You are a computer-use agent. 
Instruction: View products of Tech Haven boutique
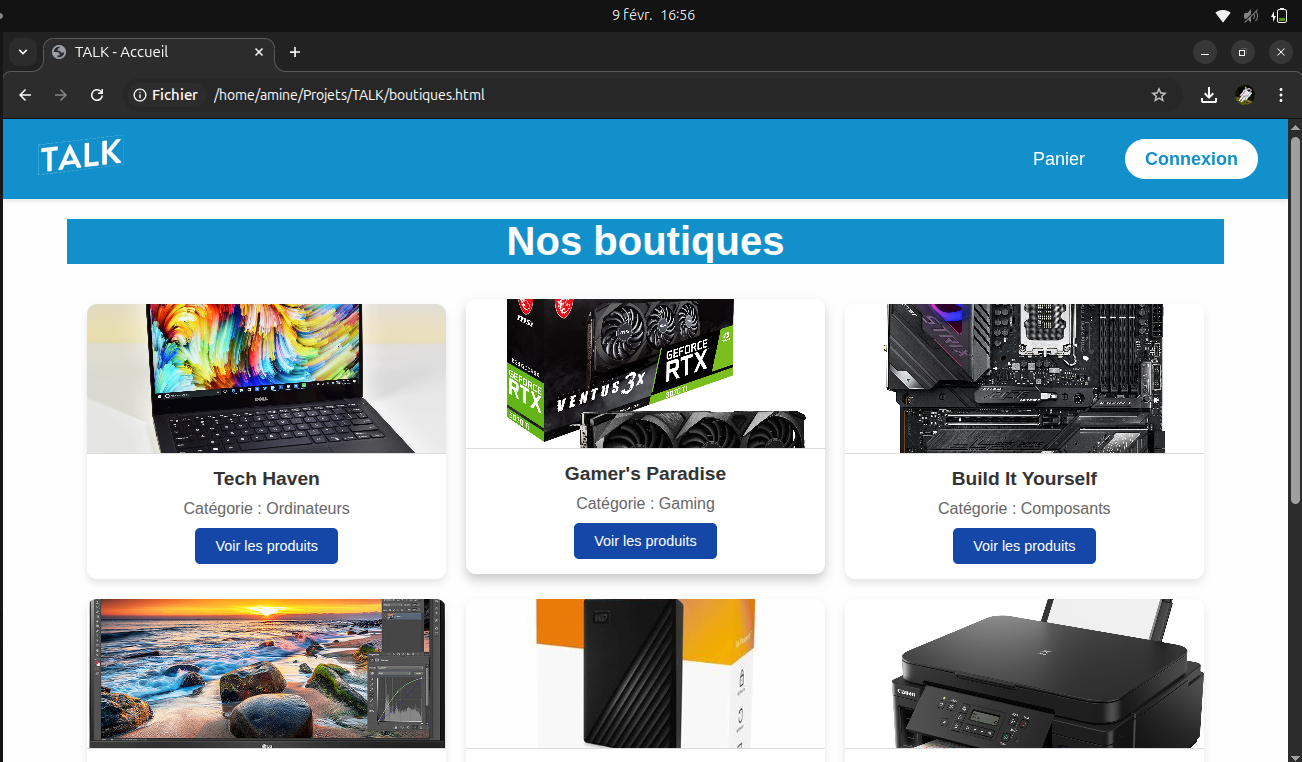coord(266,546)
